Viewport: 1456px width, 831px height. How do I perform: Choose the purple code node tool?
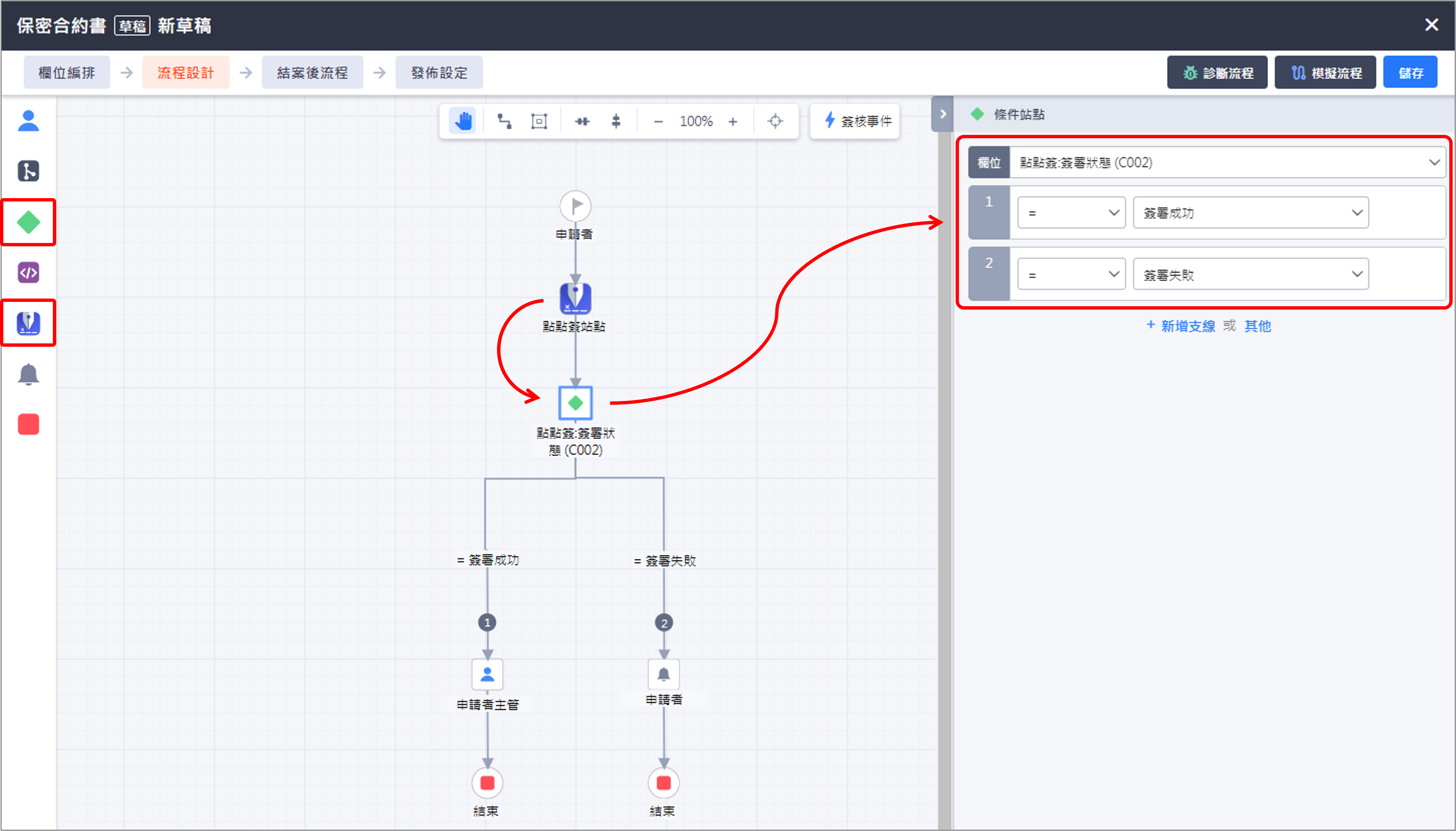(x=28, y=273)
